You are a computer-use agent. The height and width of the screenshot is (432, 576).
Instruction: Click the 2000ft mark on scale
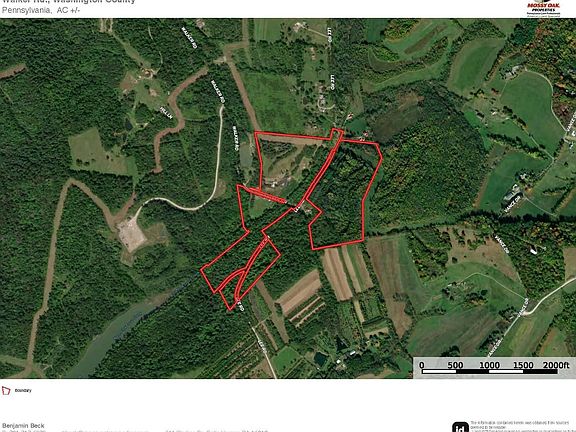click(x=556, y=365)
